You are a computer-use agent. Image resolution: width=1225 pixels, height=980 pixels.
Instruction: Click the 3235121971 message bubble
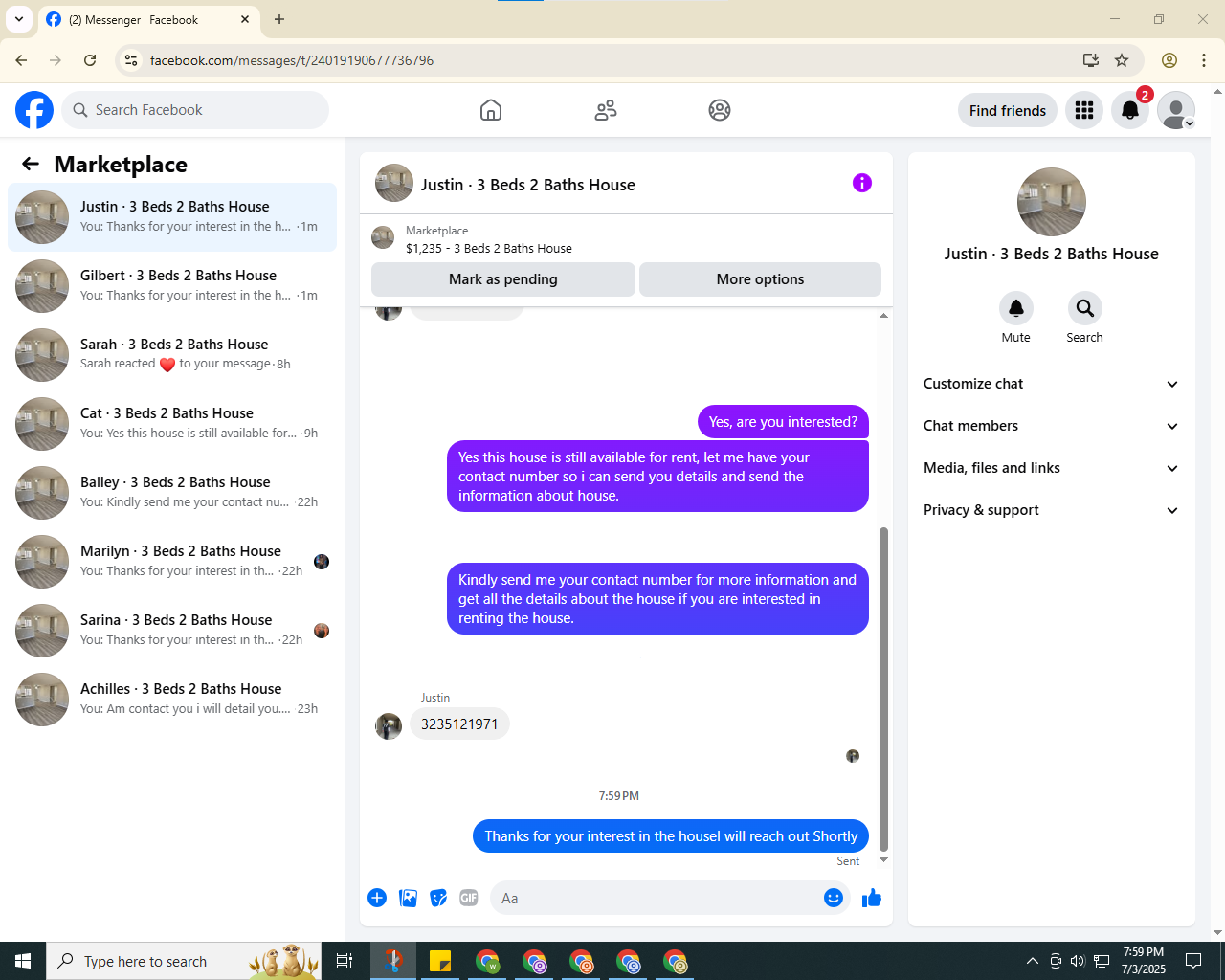(459, 724)
